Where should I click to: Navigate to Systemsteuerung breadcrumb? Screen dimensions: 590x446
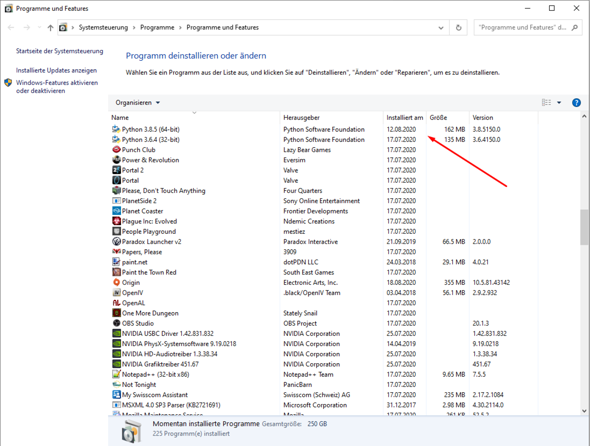[103, 27]
